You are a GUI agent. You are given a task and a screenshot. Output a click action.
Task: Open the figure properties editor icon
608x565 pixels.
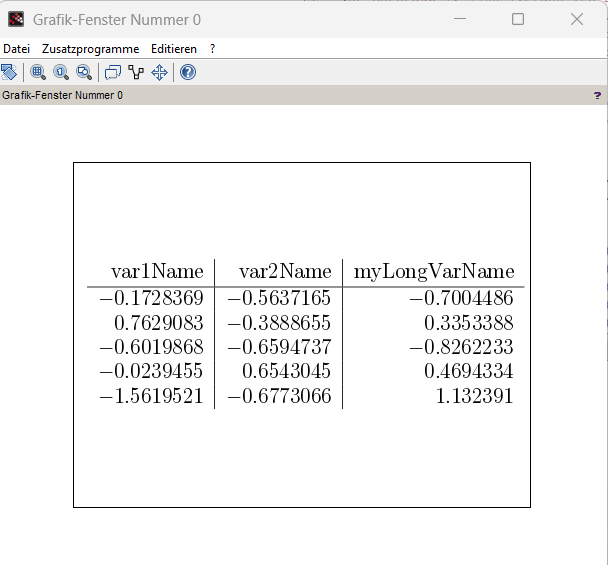pyautogui.click(x=113, y=72)
